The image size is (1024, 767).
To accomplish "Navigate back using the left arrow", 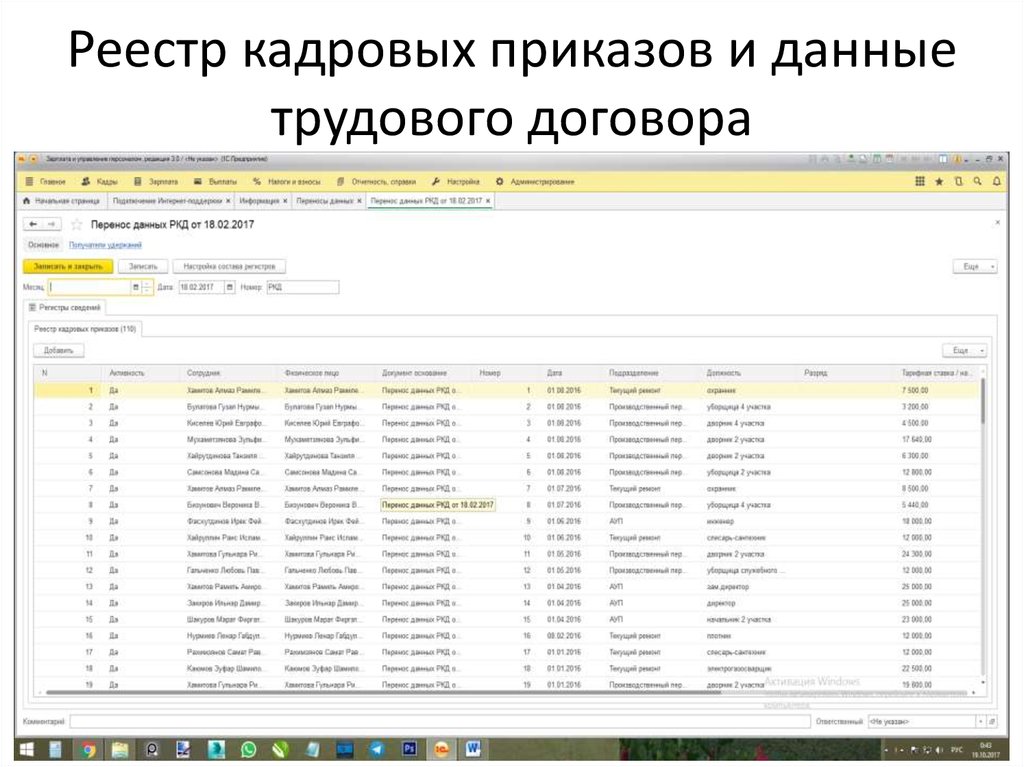I will pos(31,224).
